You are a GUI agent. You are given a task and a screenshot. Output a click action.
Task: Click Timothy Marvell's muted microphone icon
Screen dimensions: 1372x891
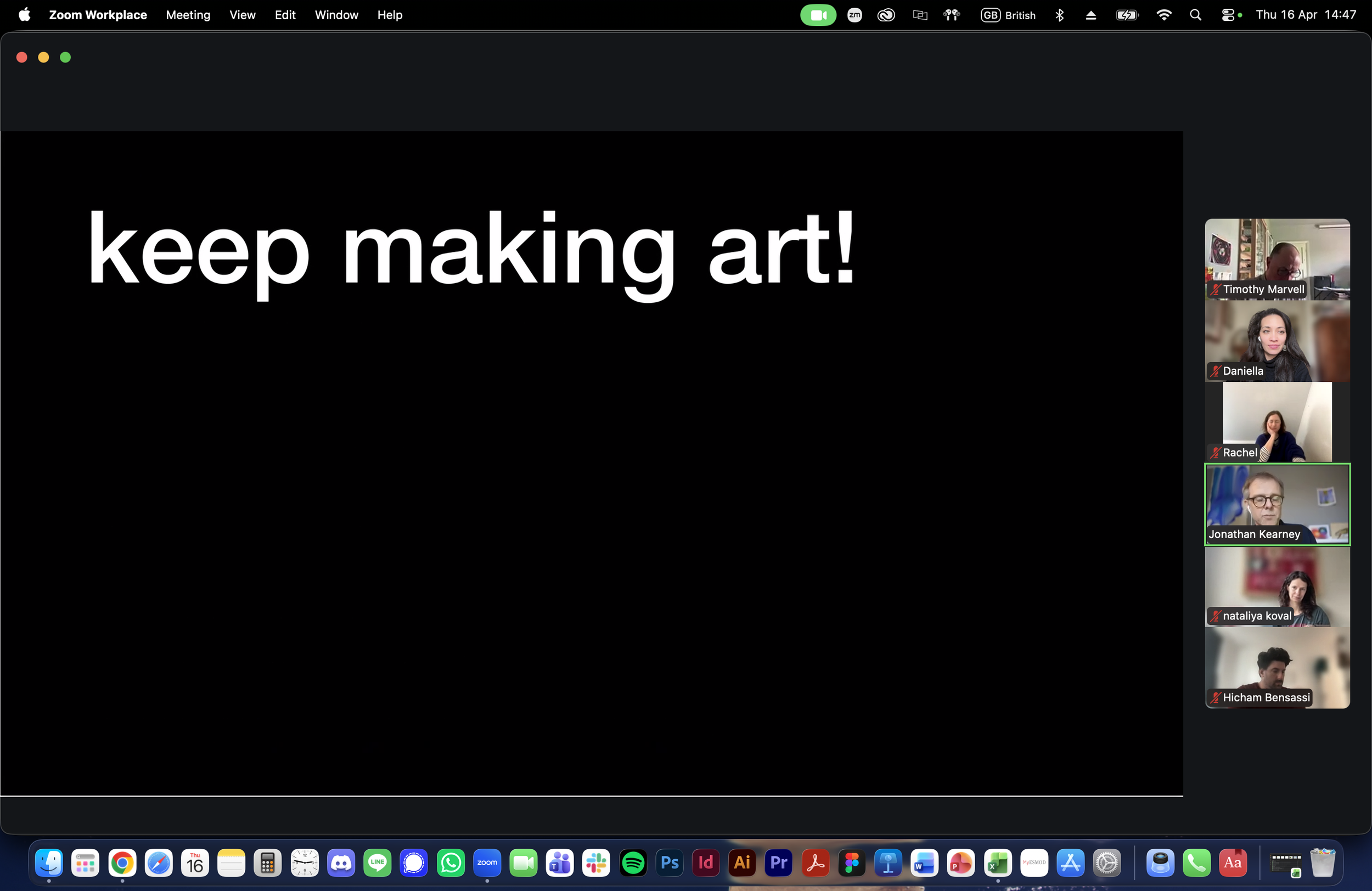point(1215,289)
